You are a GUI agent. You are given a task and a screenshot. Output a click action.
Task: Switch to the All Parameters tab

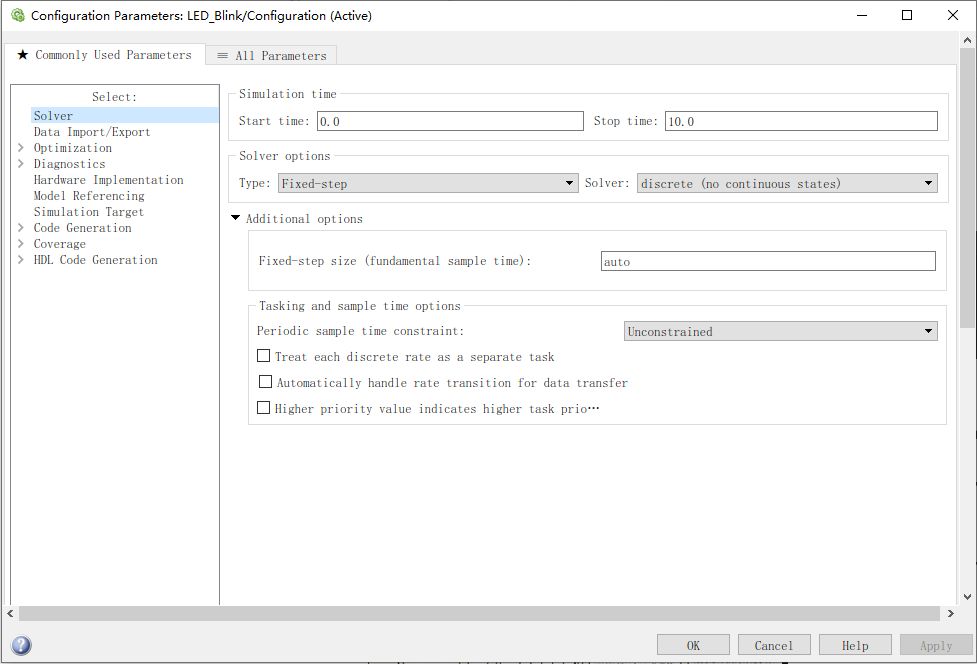point(271,55)
